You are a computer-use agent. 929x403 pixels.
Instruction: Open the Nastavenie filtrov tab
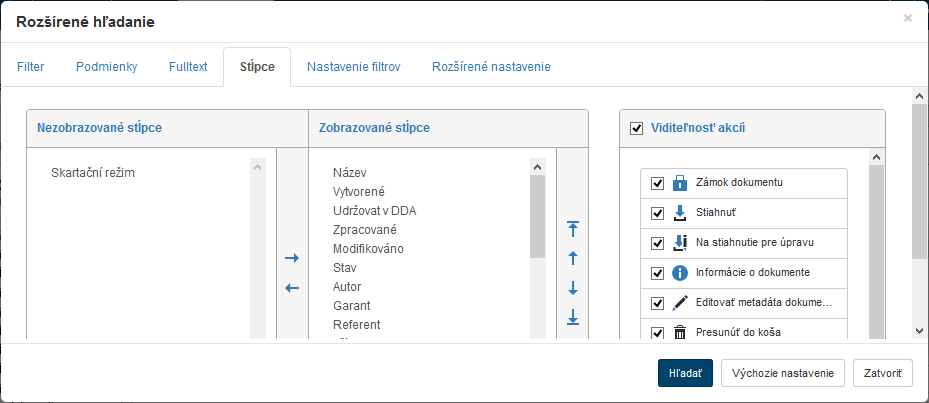(353, 67)
